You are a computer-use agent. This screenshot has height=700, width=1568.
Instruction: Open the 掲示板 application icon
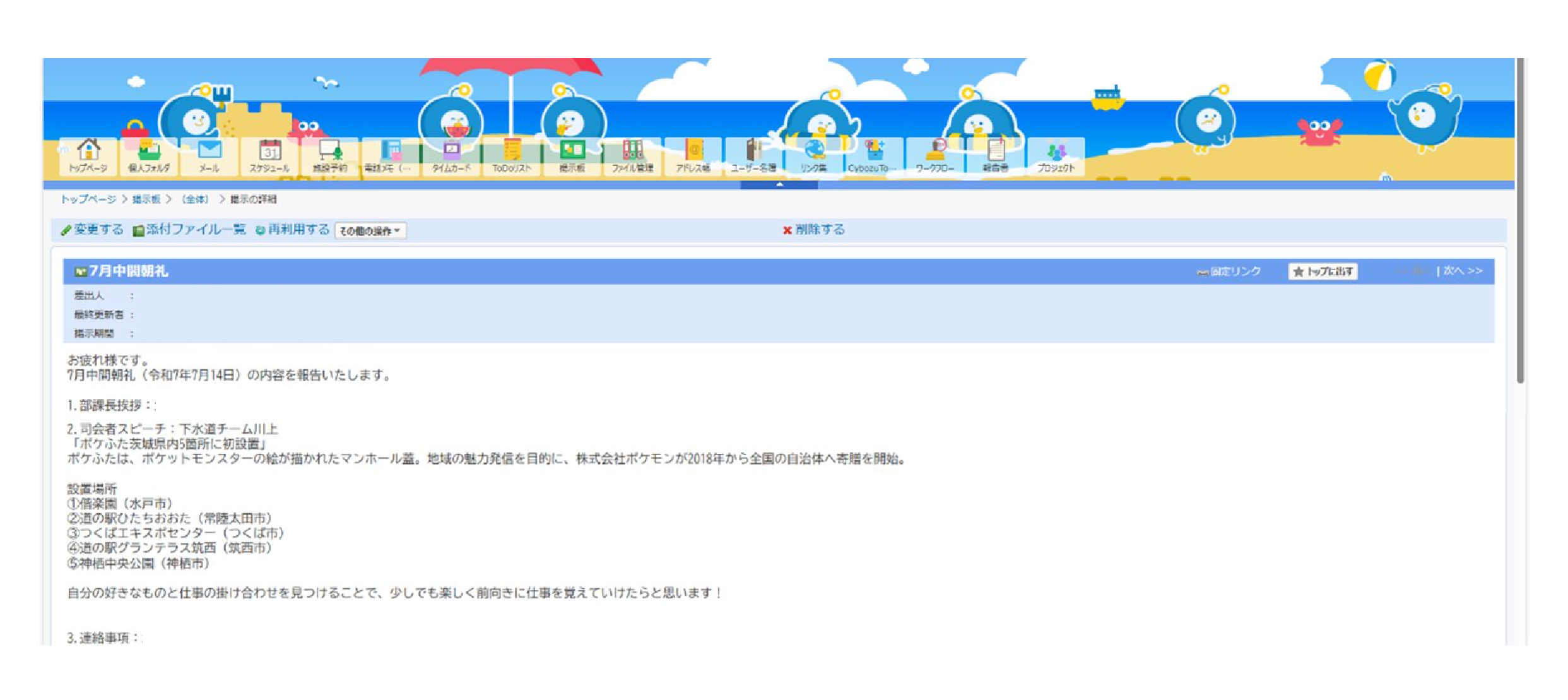572,156
